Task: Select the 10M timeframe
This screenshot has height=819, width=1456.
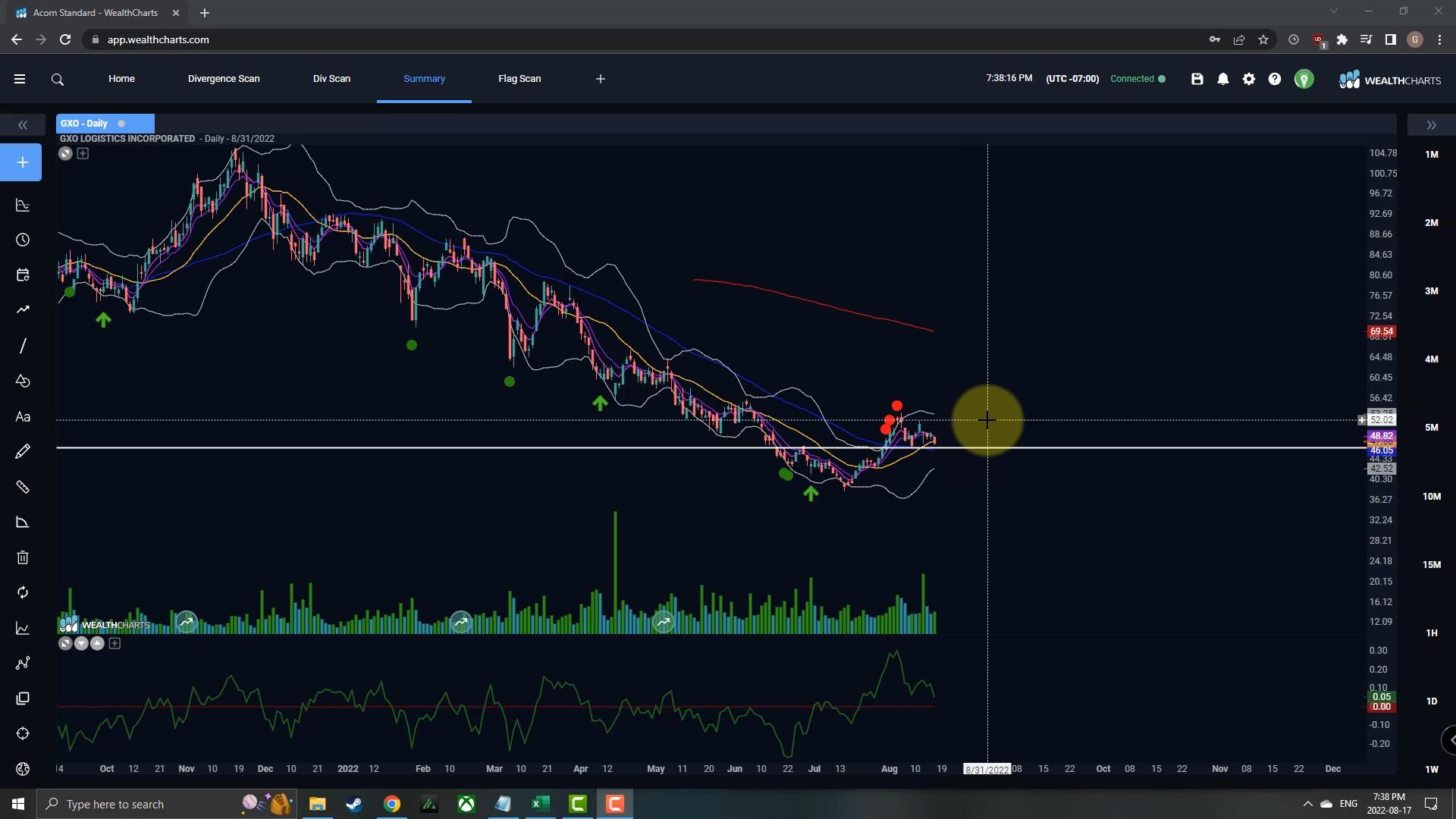Action: [1431, 497]
